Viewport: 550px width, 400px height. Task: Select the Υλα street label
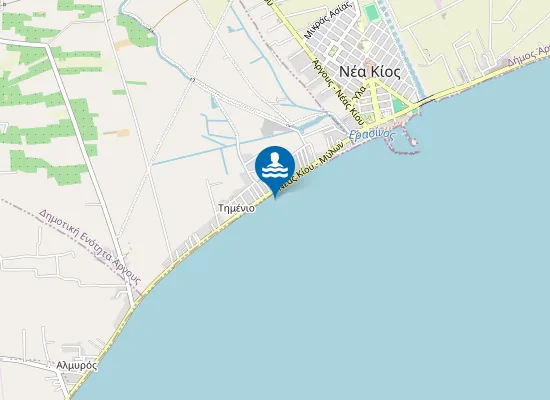361,92
